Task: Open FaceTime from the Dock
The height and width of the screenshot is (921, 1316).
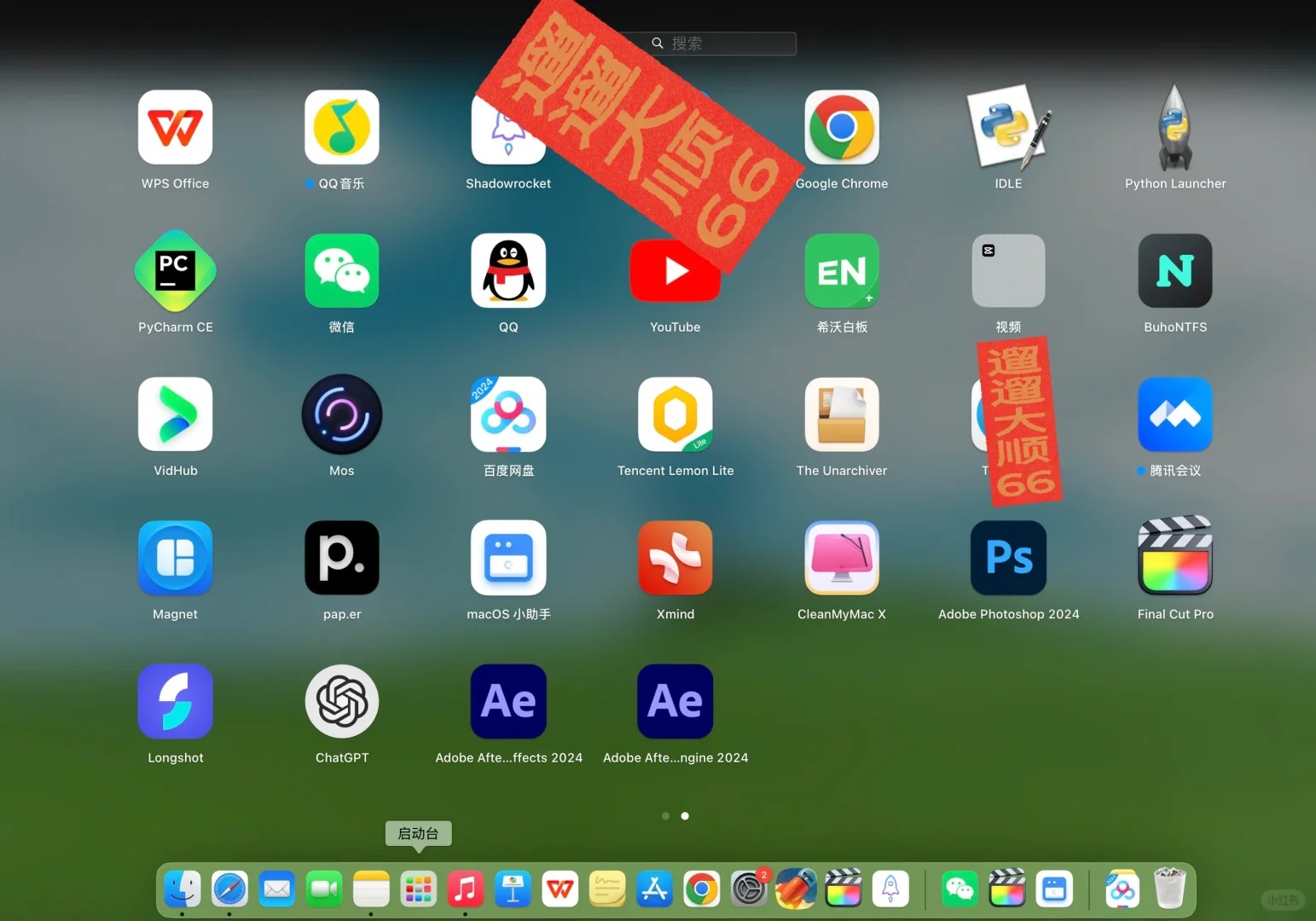Action: (x=324, y=889)
